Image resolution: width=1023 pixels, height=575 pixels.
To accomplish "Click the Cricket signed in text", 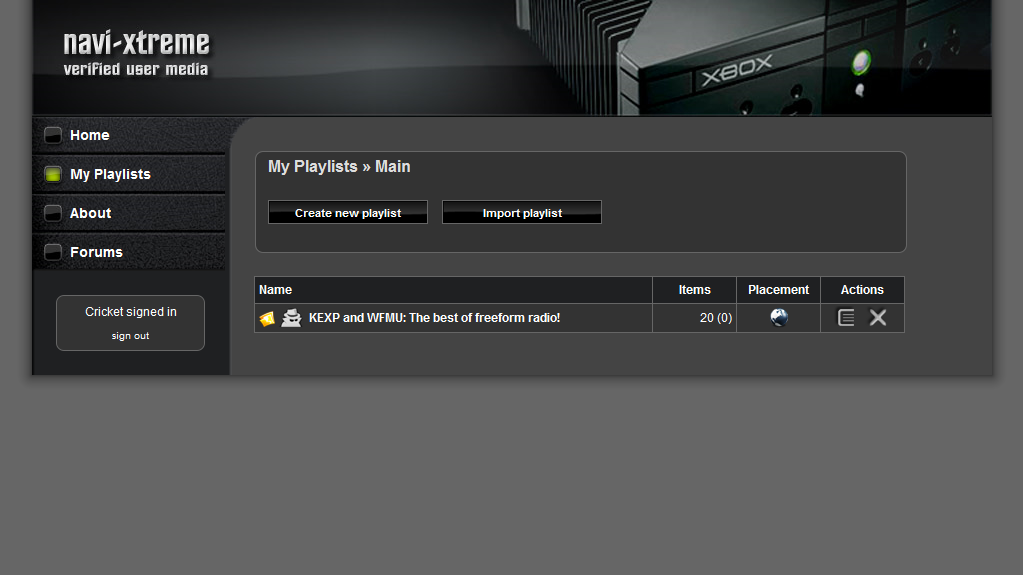I will [130, 312].
